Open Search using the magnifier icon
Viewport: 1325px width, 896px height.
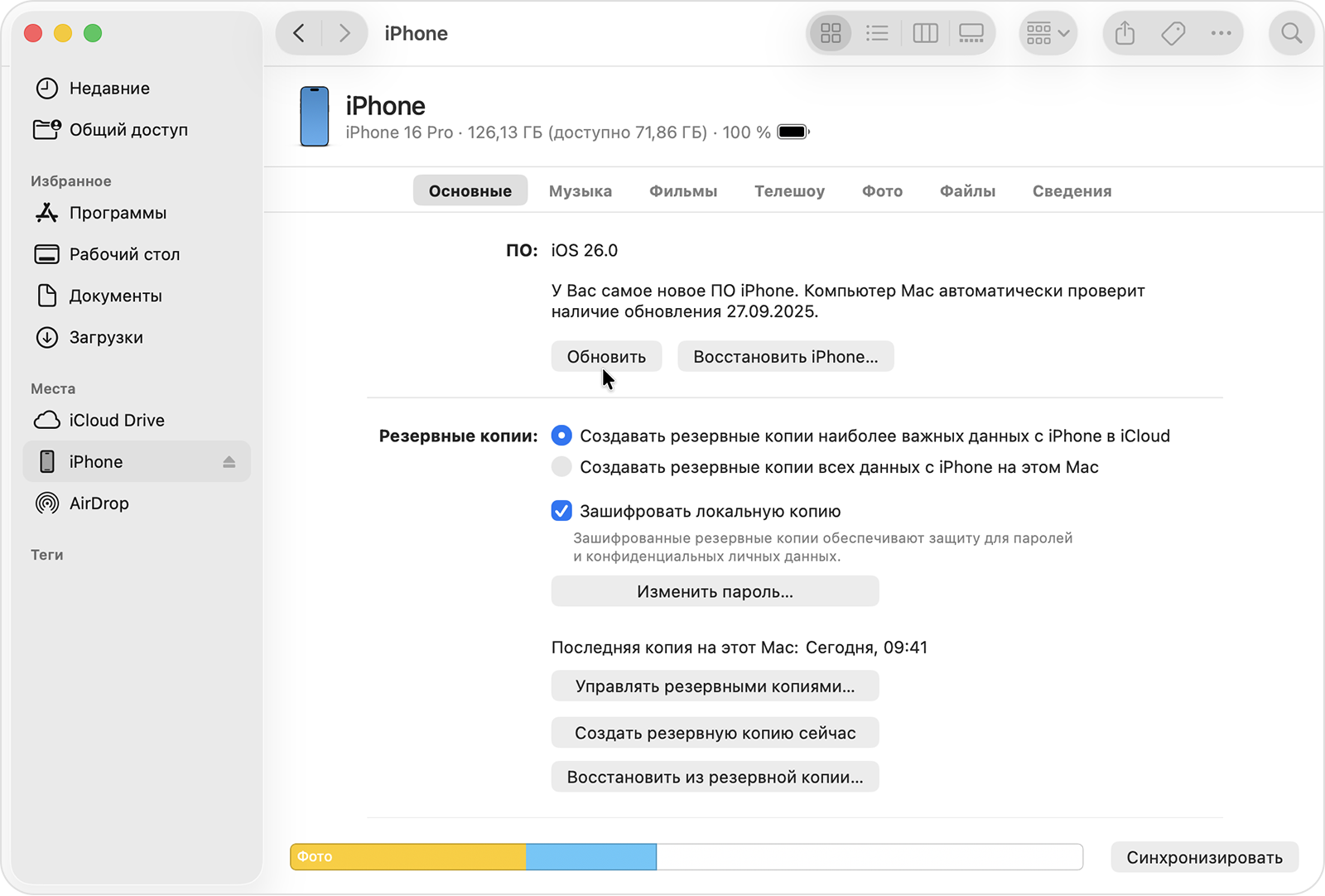[1291, 33]
